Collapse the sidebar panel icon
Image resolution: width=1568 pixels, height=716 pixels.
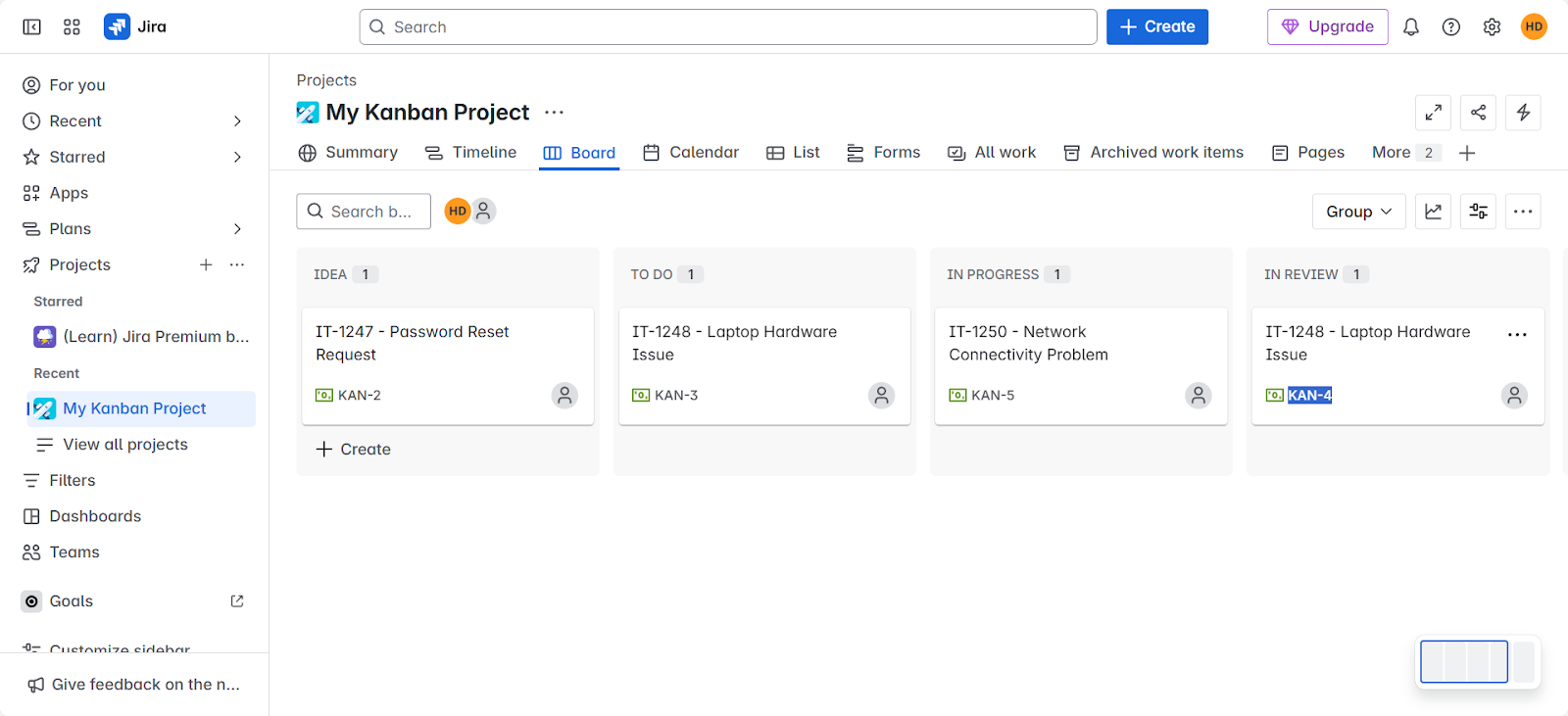coord(31,26)
